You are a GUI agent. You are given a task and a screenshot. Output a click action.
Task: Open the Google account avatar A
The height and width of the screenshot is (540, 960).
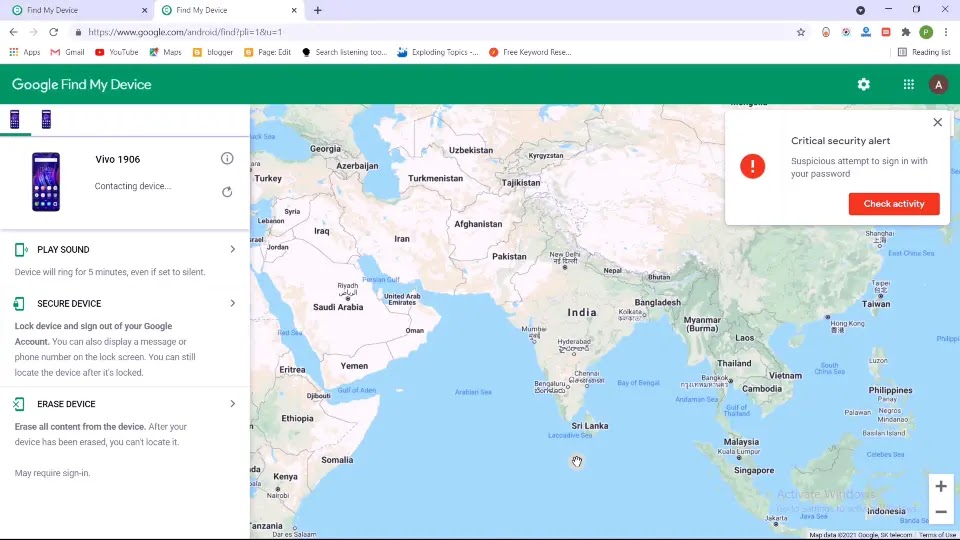click(938, 84)
